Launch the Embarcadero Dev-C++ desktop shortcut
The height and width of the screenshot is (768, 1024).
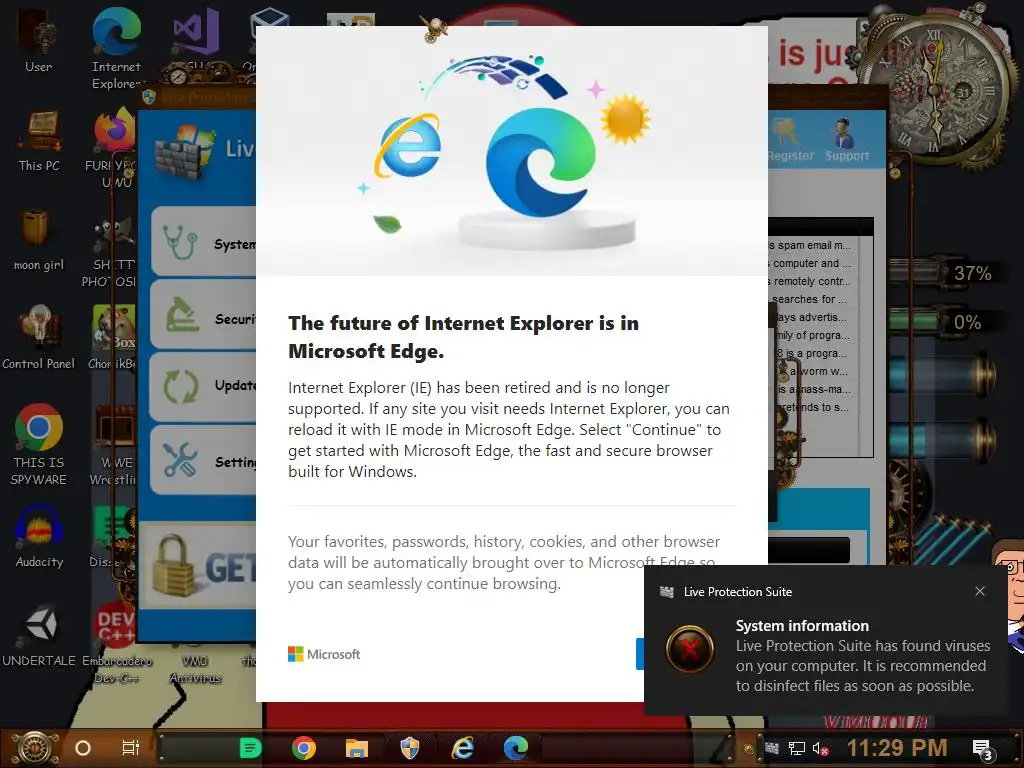click(116, 643)
